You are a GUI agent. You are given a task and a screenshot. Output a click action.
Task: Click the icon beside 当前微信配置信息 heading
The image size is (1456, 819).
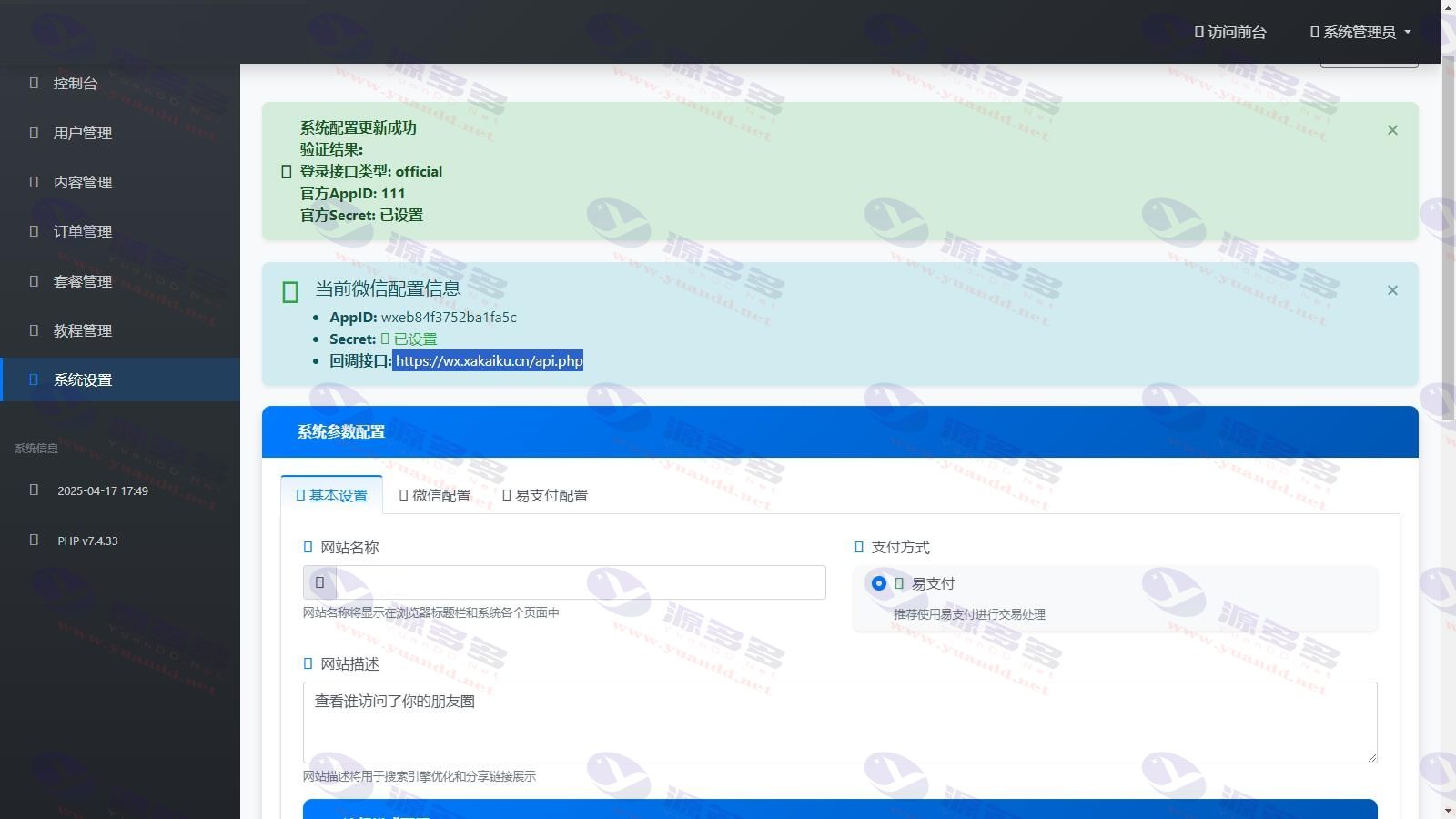click(290, 292)
